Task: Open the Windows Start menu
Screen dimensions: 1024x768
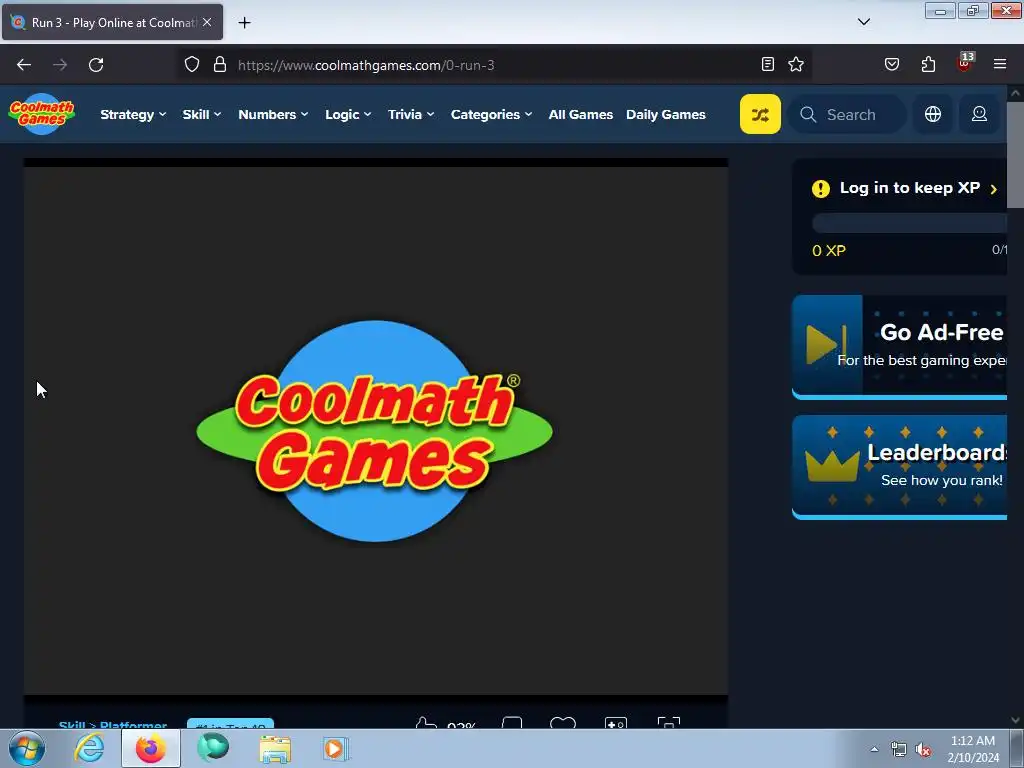Action: click(x=27, y=748)
